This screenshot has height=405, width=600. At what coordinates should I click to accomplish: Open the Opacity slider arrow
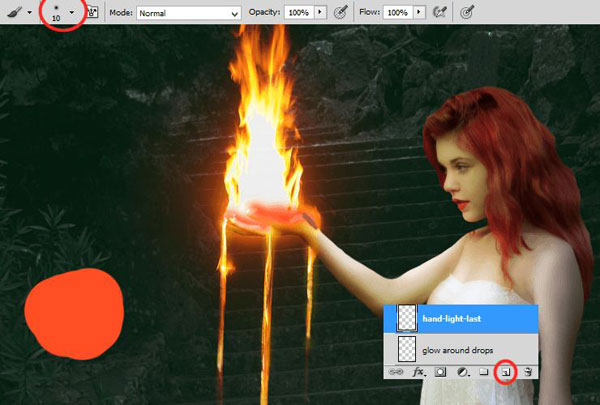coord(320,13)
